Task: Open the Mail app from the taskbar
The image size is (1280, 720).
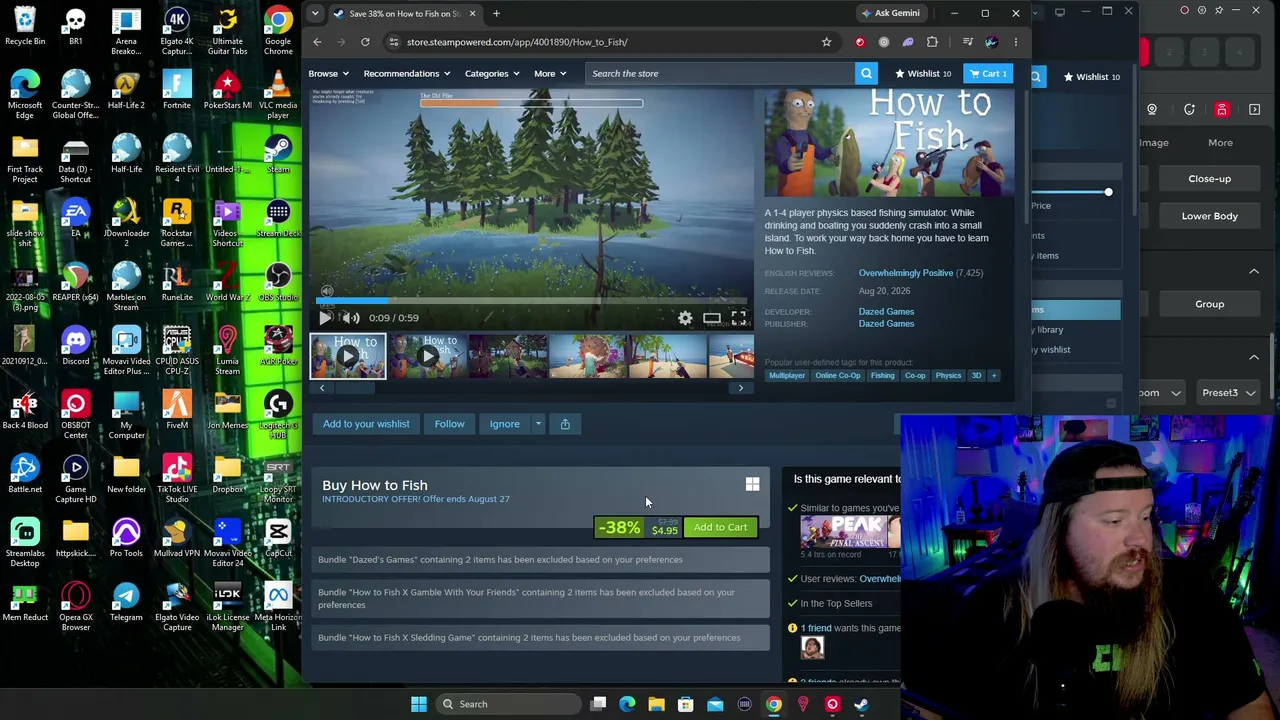Action: click(715, 704)
